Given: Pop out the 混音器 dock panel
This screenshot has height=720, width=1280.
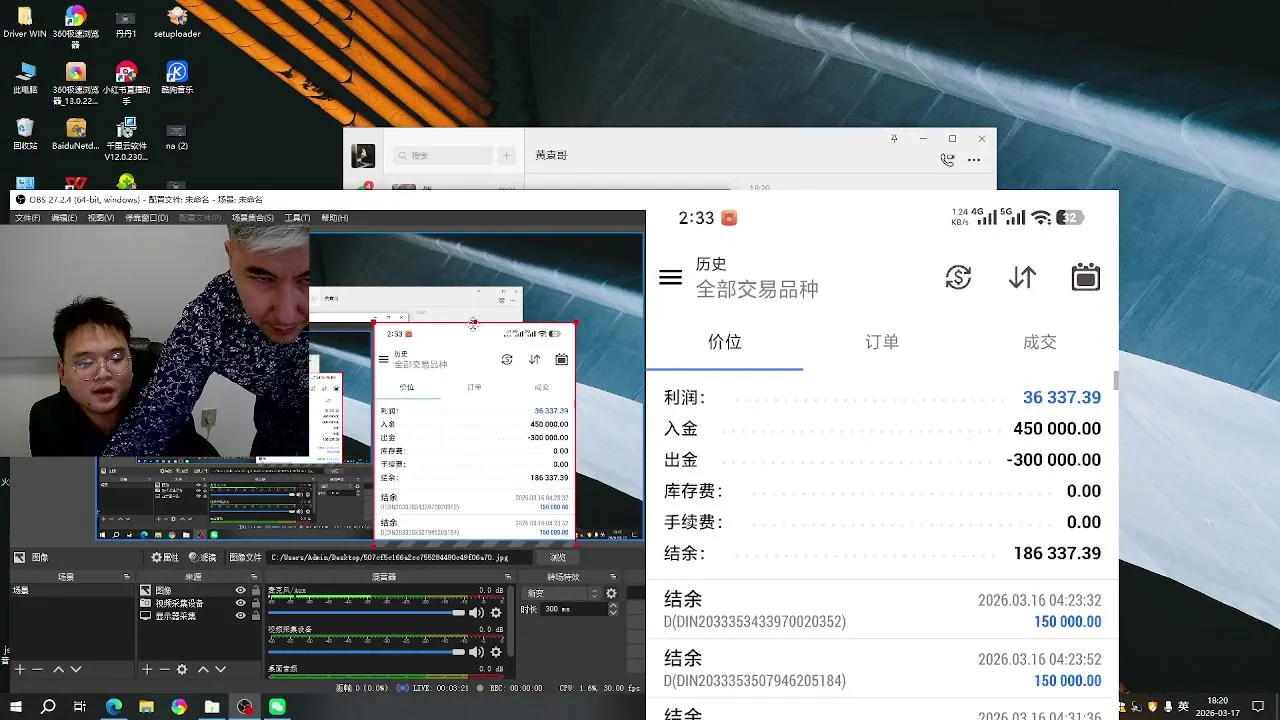Looking at the screenshot, I should pyautogui.click(x=509, y=577).
